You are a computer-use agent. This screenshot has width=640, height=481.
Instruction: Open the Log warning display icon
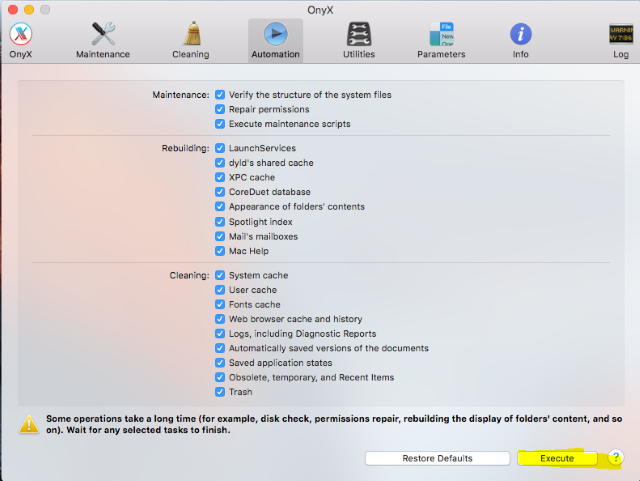621,34
